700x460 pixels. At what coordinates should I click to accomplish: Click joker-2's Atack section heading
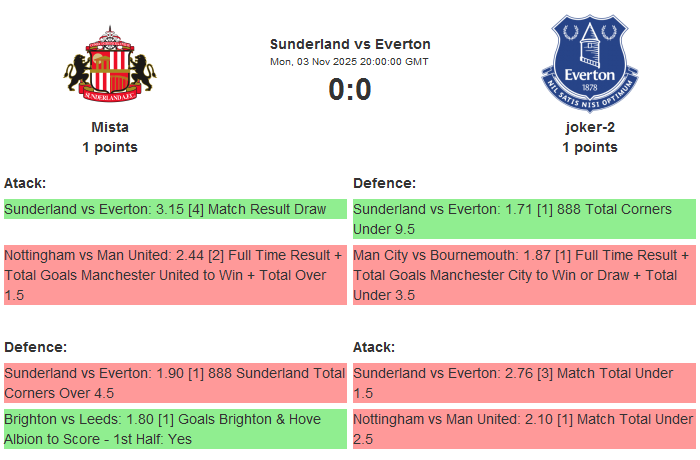(374, 347)
